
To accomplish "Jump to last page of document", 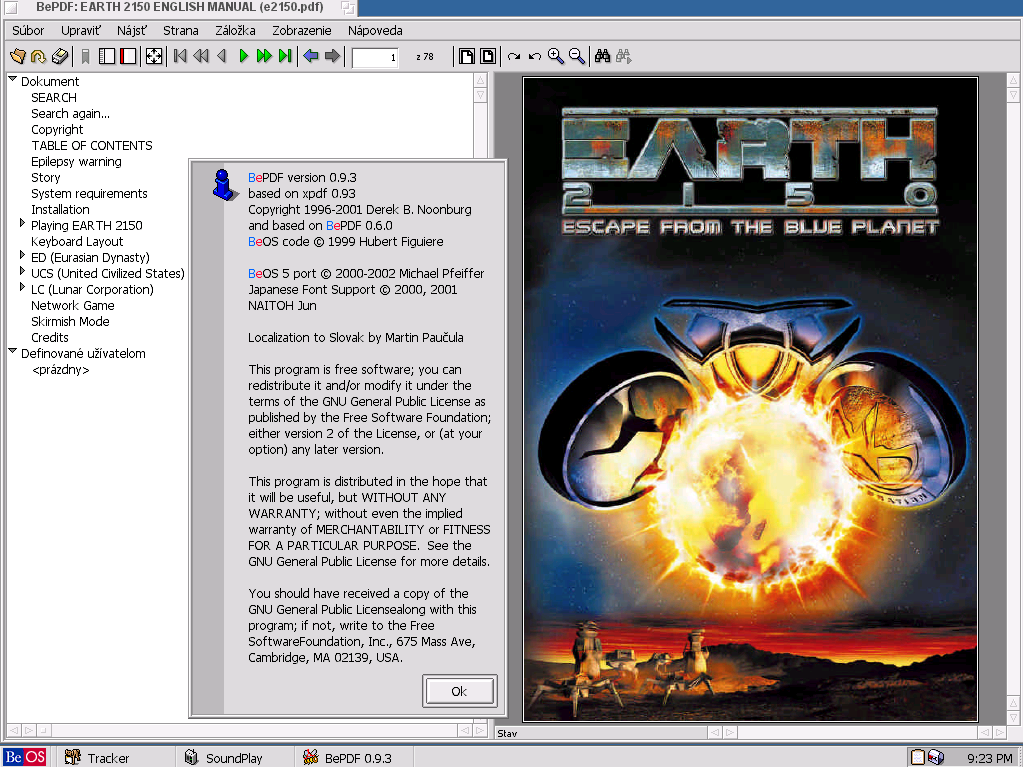I will (286, 56).
